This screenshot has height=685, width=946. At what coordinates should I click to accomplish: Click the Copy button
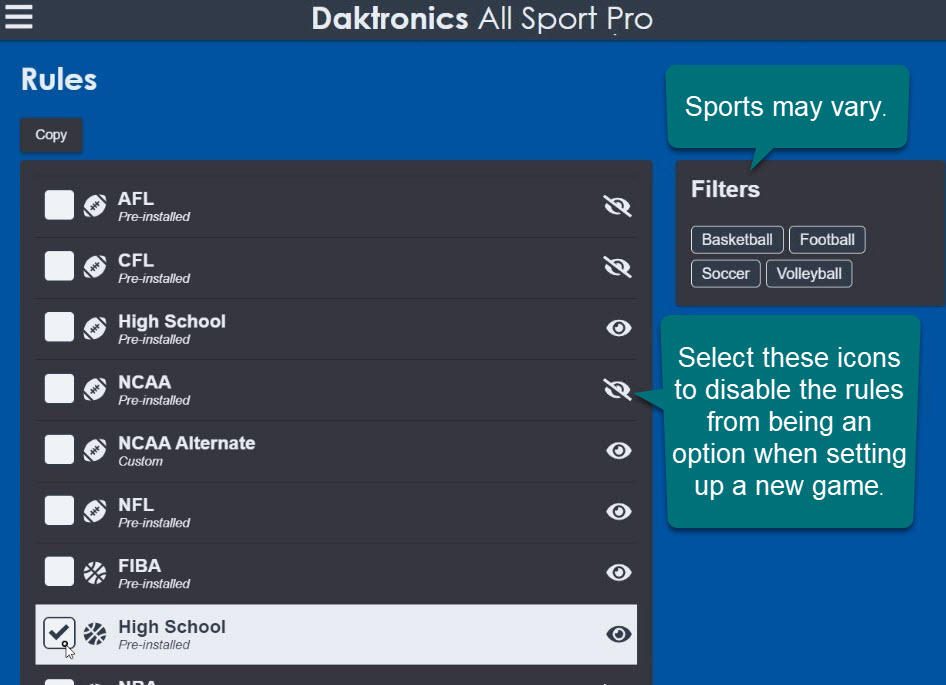click(50, 135)
